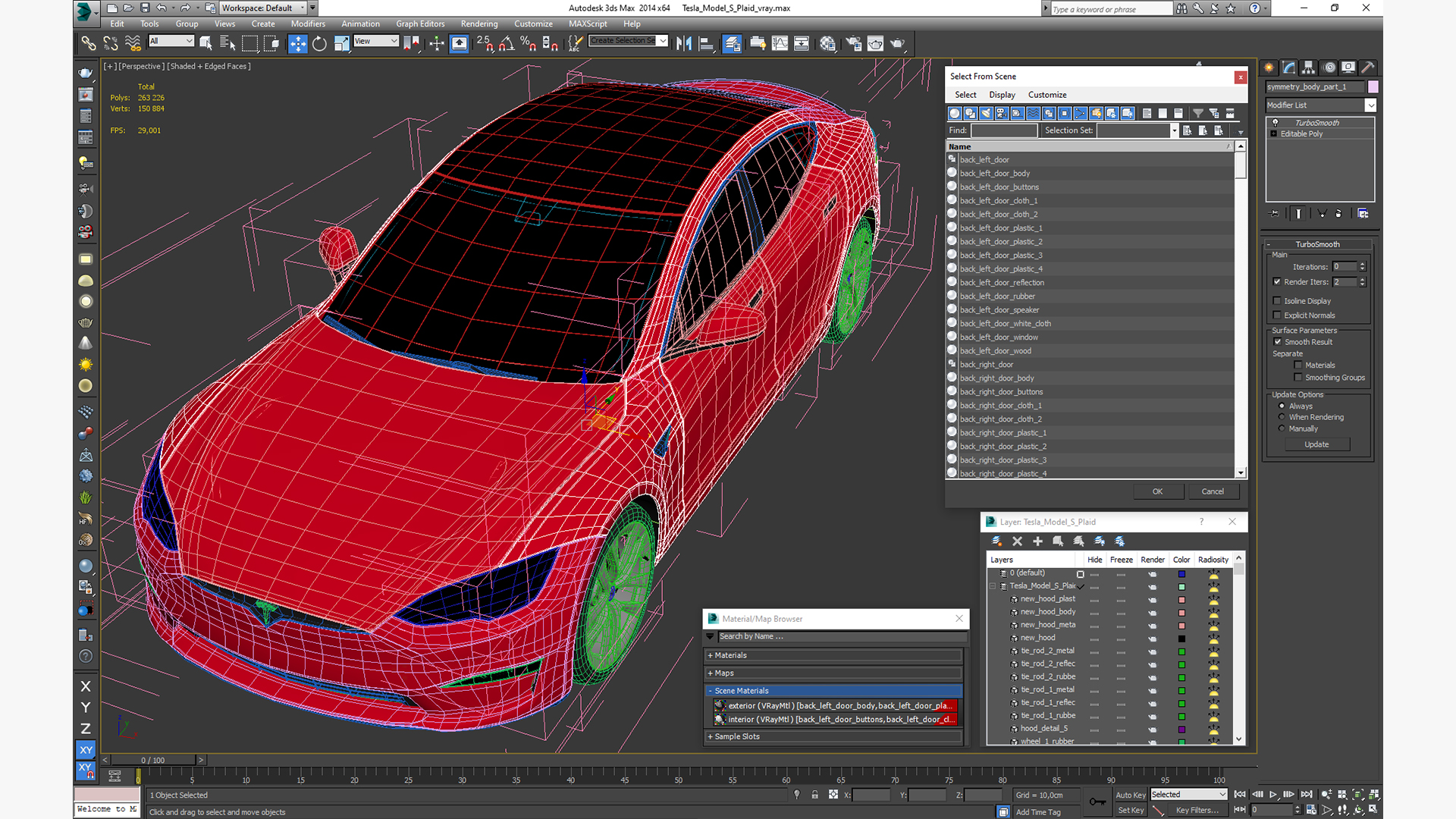Viewport: 1456px width, 819px height.
Task: Click OK in Select From Scene dialog
Action: click(x=1158, y=491)
